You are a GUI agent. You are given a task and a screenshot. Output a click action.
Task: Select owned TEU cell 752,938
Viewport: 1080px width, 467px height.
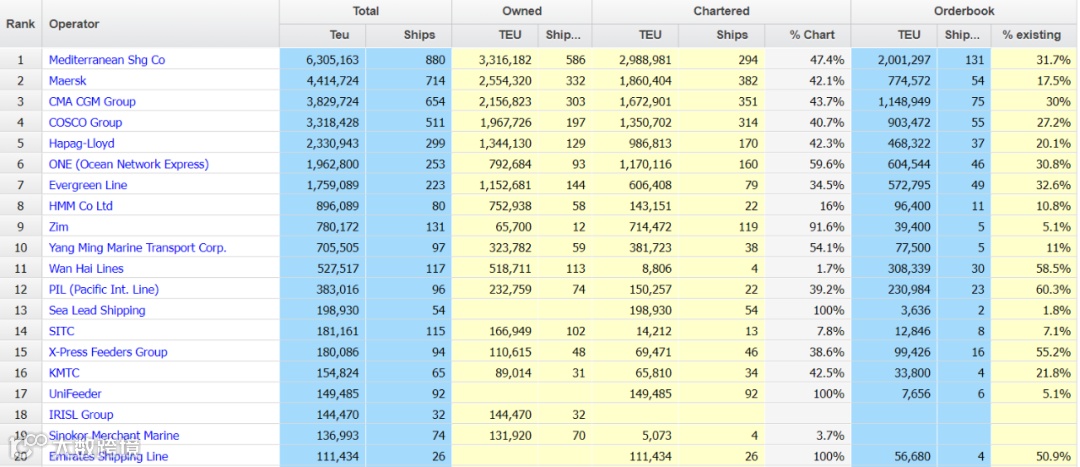point(495,206)
